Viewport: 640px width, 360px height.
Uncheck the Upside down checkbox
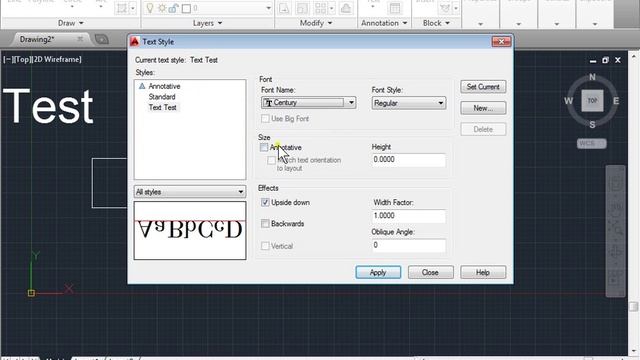pyautogui.click(x=265, y=202)
